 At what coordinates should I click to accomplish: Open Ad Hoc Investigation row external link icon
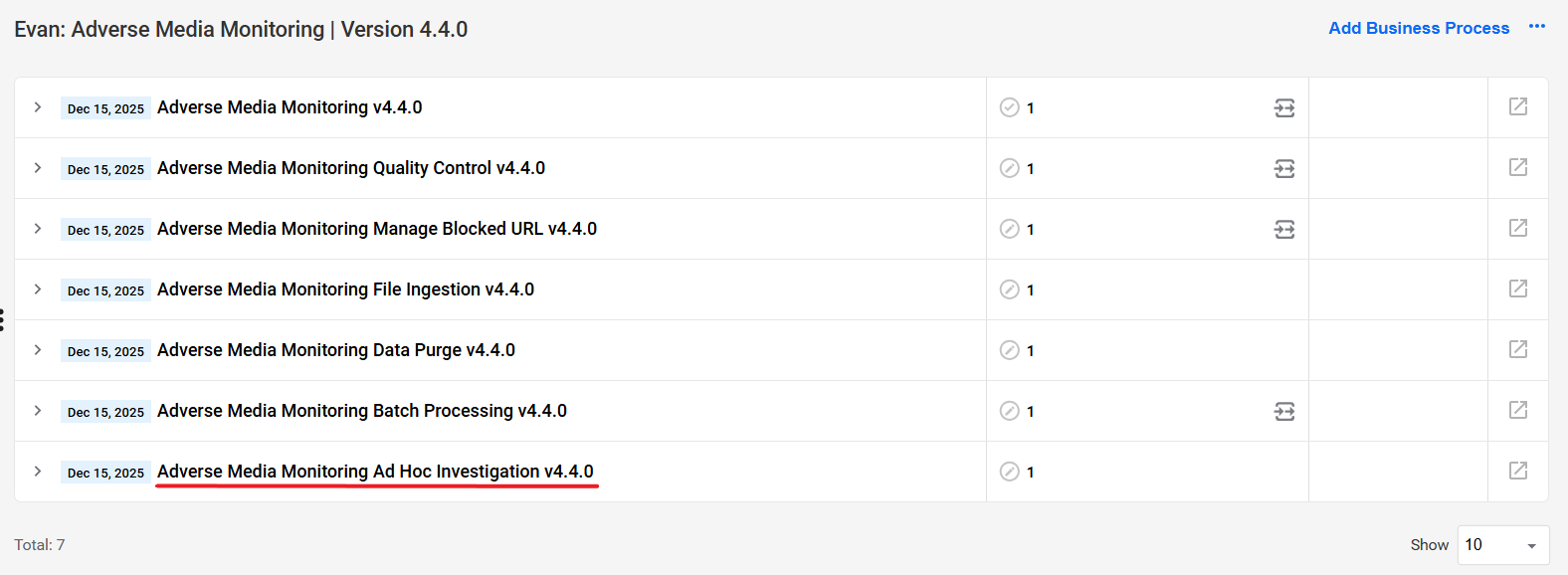click(x=1518, y=471)
